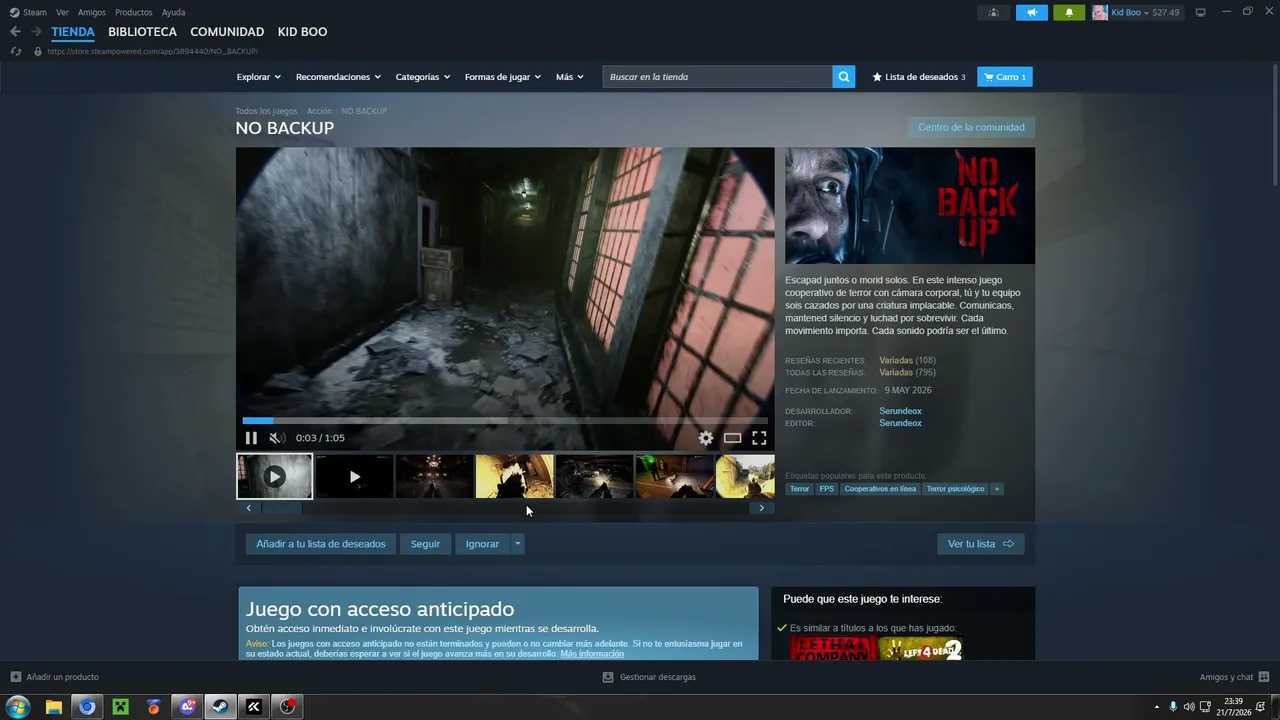Open 'Gestionar descargas' in the bottom bar
Viewport: 1280px width, 720px height.
point(649,677)
